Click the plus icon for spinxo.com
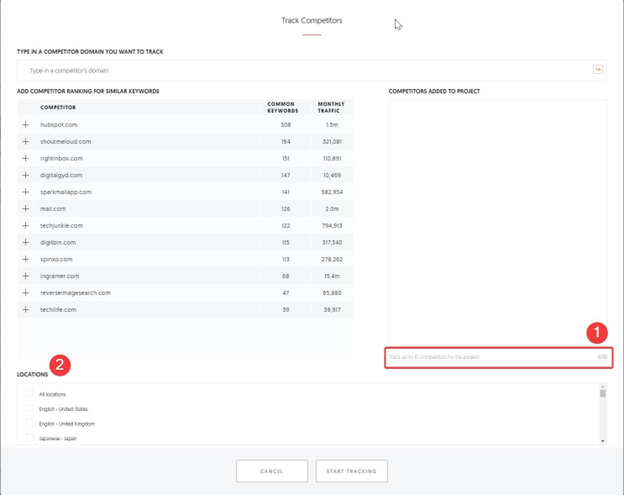The height and width of the screenshot is (495, 624). point(26,259)
